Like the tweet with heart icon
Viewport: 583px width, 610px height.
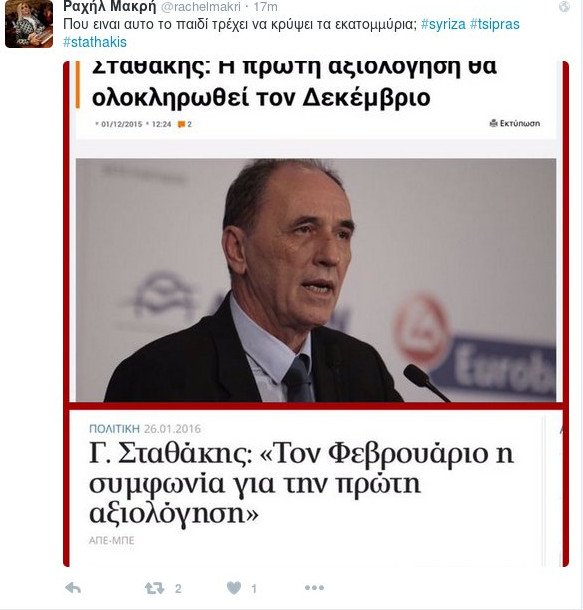(234, 588)
